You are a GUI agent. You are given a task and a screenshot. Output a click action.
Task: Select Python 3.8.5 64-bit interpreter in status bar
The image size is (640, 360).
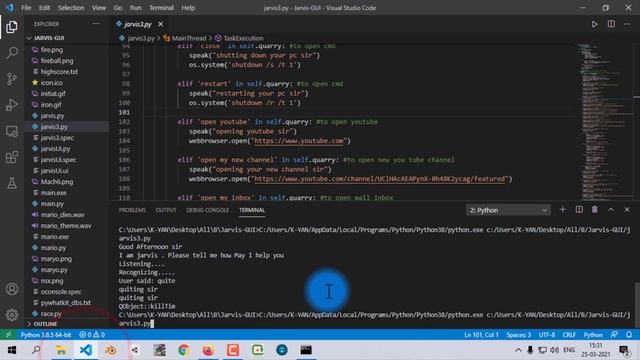(46, 335)
